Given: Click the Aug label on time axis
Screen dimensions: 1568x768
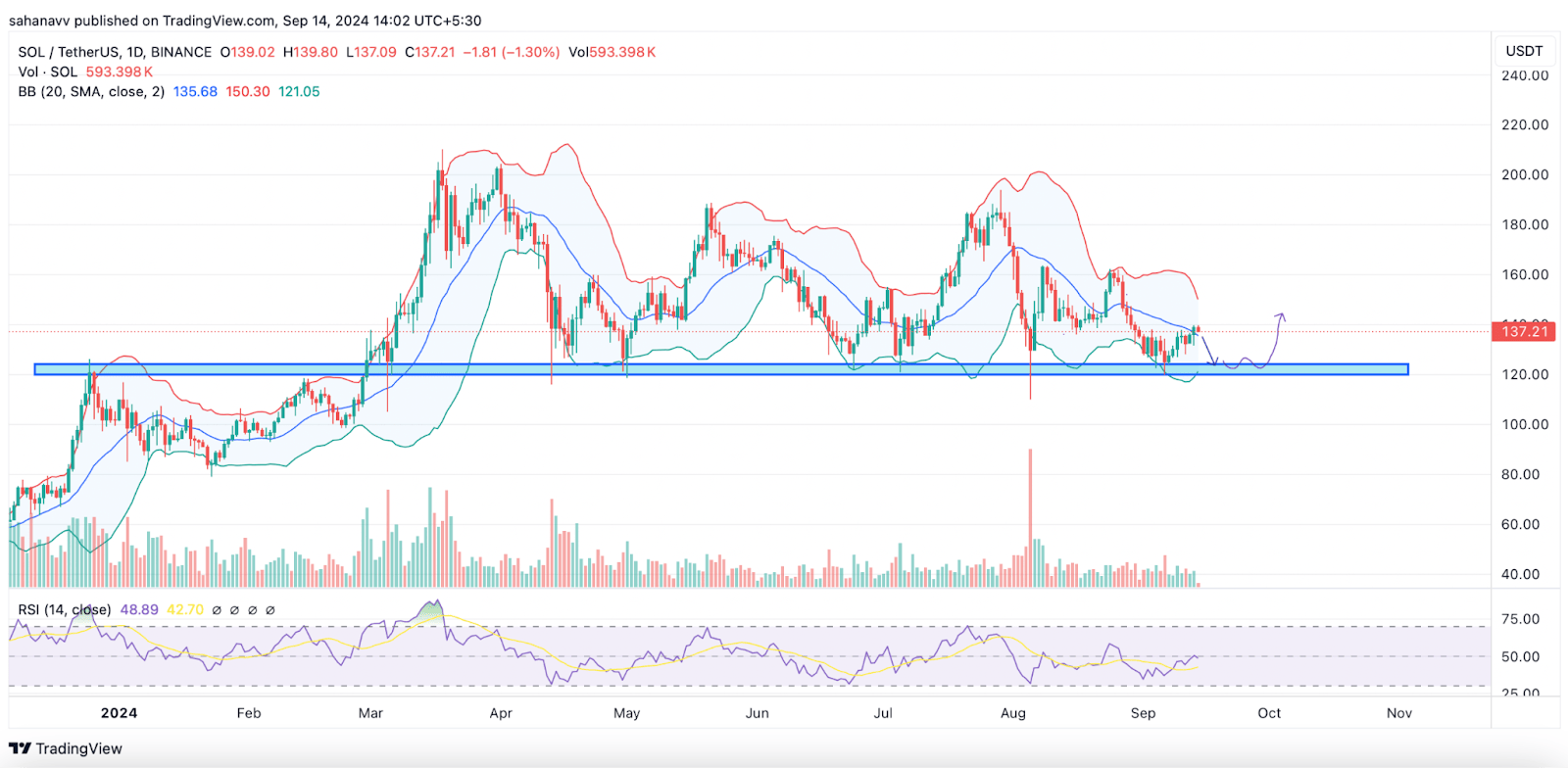Looking at the screenshot, I should [x=1013, y=713].
